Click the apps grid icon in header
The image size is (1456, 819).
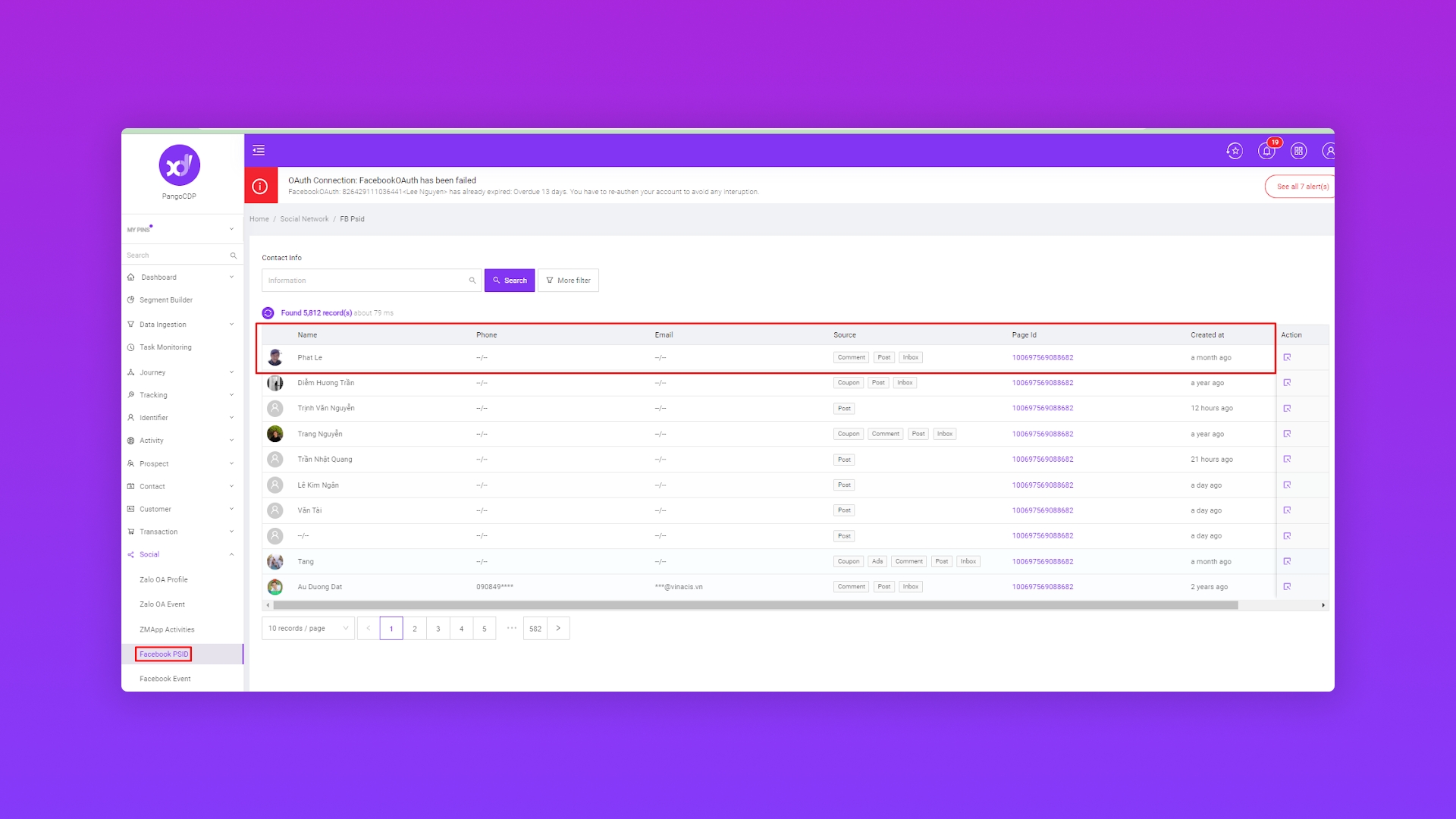coord(1298,151)
